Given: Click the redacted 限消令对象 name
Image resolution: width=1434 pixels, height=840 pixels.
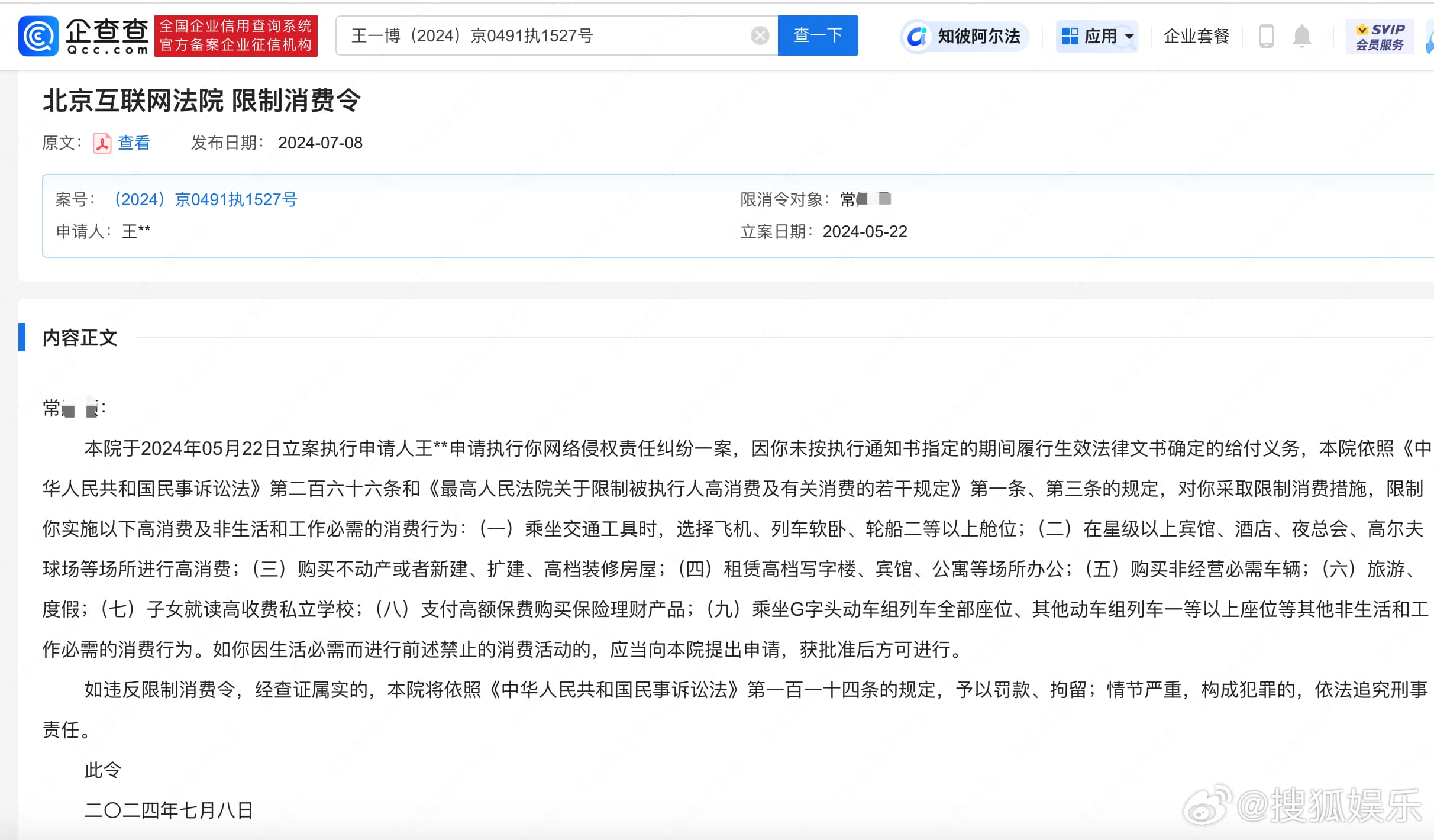Looking at the screenshot, I should (865, 199).
